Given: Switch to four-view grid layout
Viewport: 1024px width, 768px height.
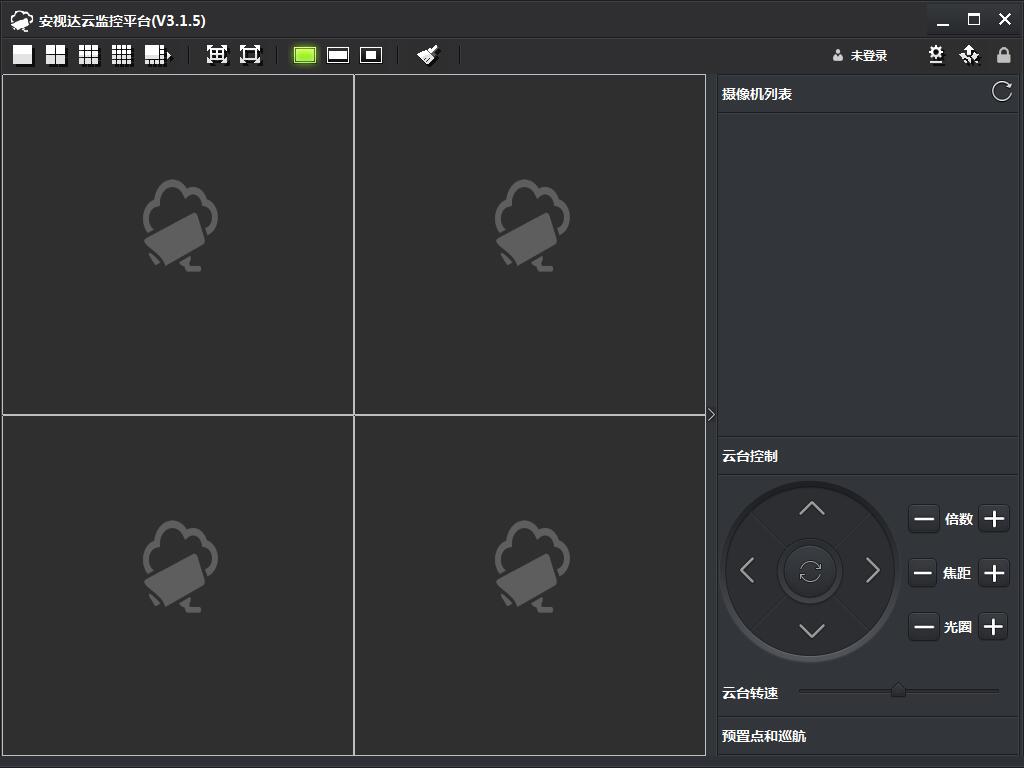Looking at the screenshot, I should [56, 55].
